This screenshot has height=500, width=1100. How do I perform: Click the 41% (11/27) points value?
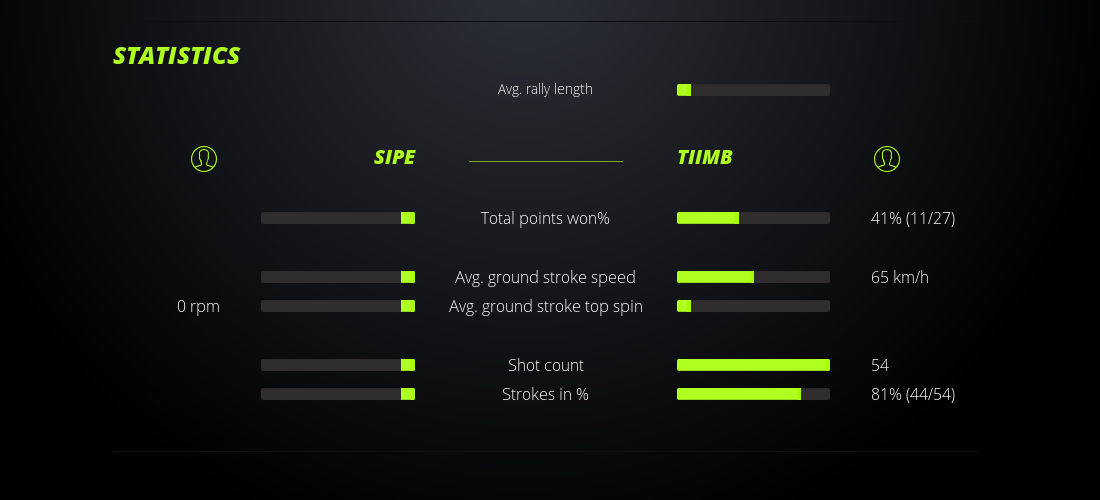coord(913,218)
